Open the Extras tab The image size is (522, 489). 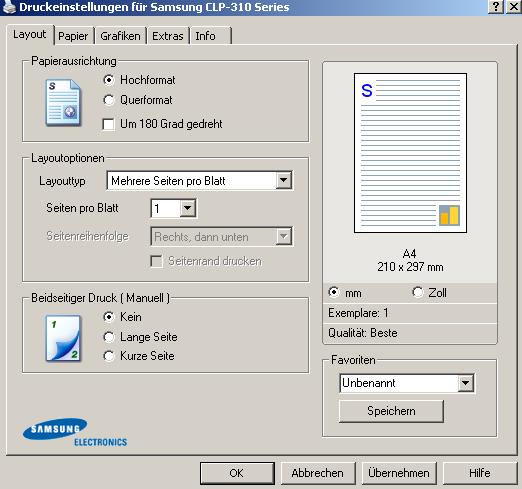pos(168,36)
